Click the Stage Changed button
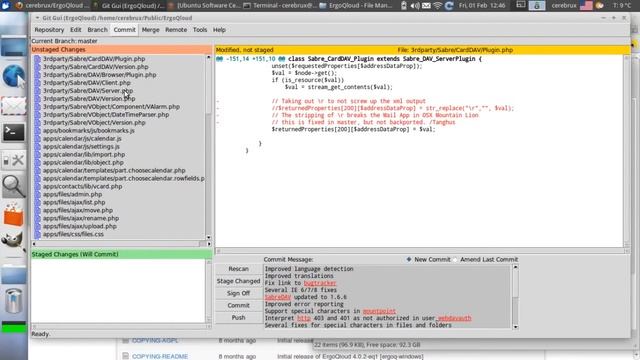The height and width of the screenshot is (360, 640). 238,281
